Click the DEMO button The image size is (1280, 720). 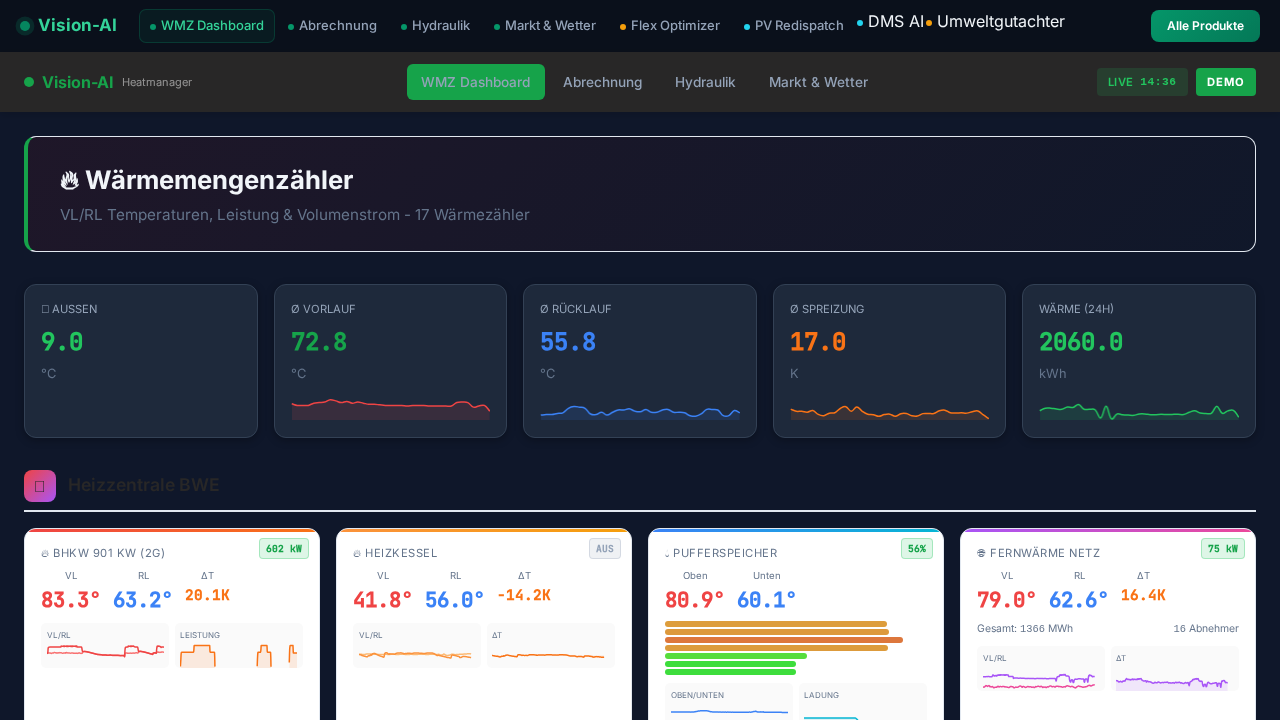(x=1226, y=82)
